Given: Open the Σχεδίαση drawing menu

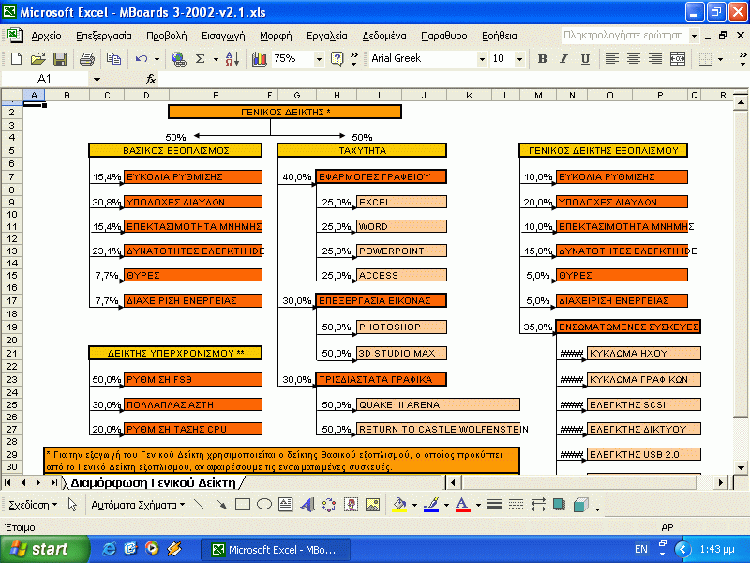Looking at the screenshot, I should pyautogui.click(x=32, y=505).
